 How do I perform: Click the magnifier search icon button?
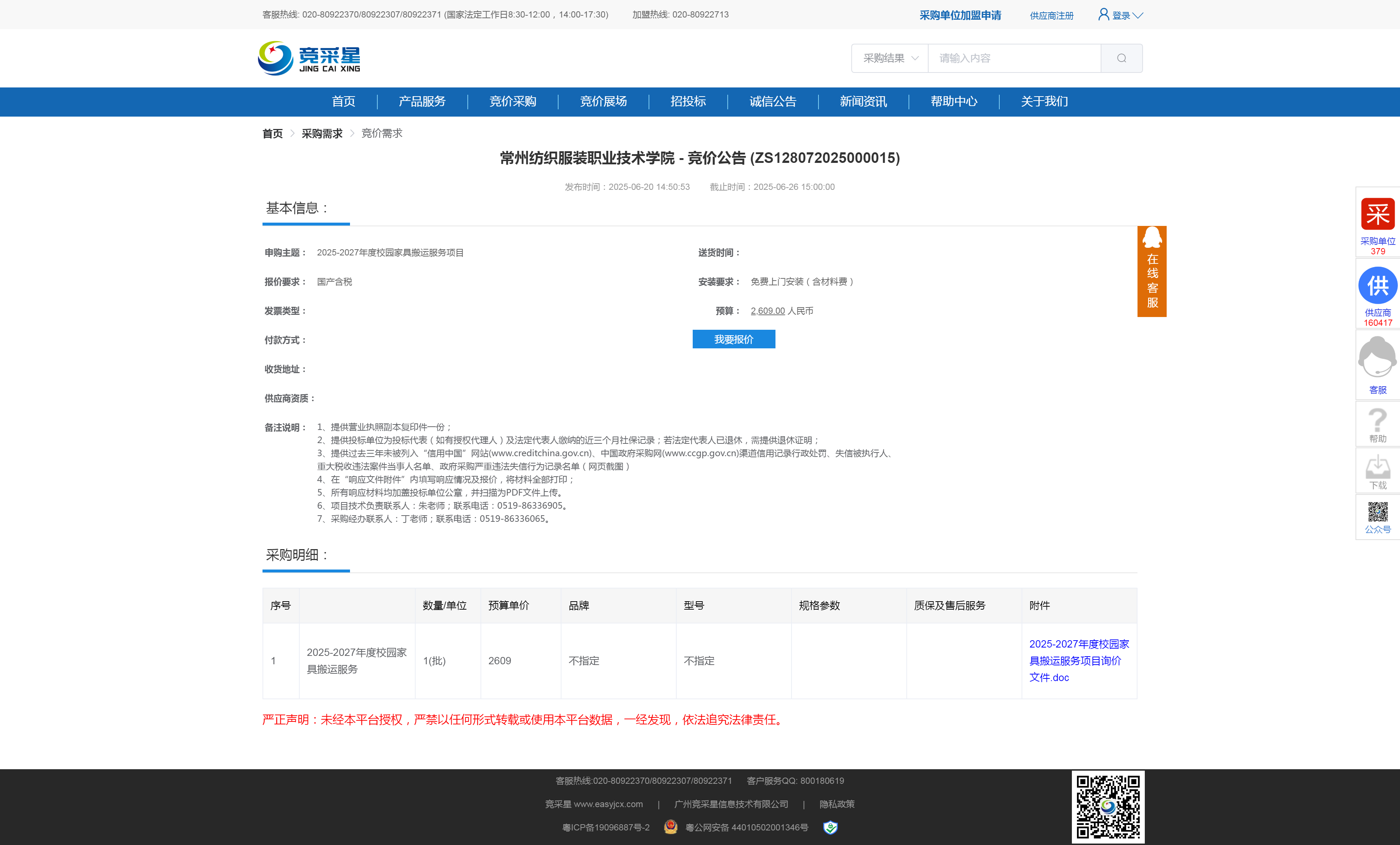pyautogui.click(x=1121, y=58)
